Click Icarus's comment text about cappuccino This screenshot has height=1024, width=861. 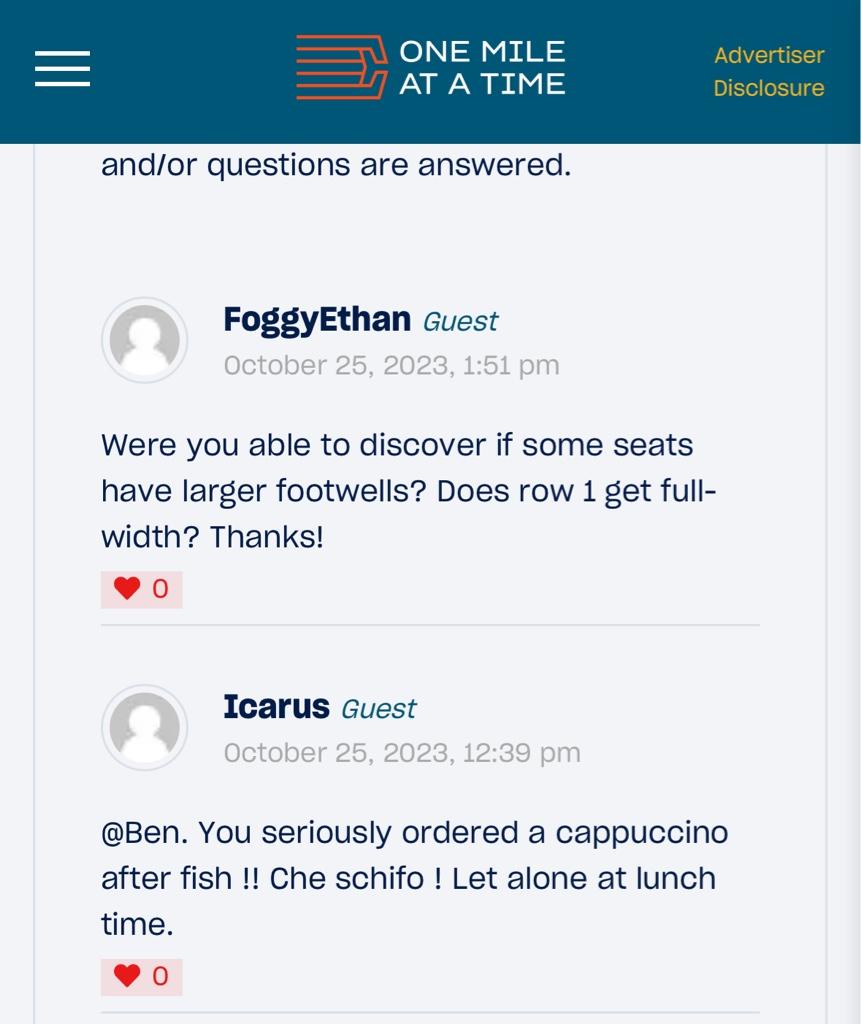point(414,878)
